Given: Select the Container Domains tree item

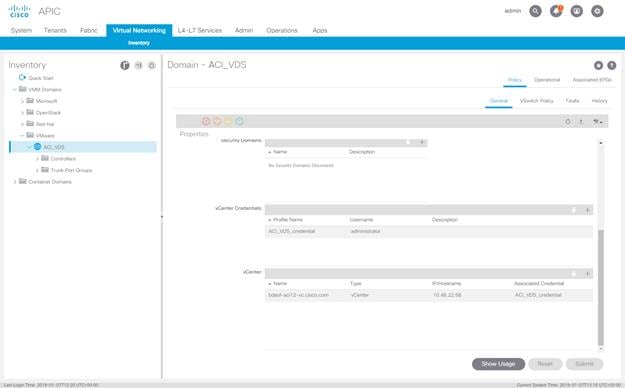Looking at the screenshot, I should [x=50, y=182].
